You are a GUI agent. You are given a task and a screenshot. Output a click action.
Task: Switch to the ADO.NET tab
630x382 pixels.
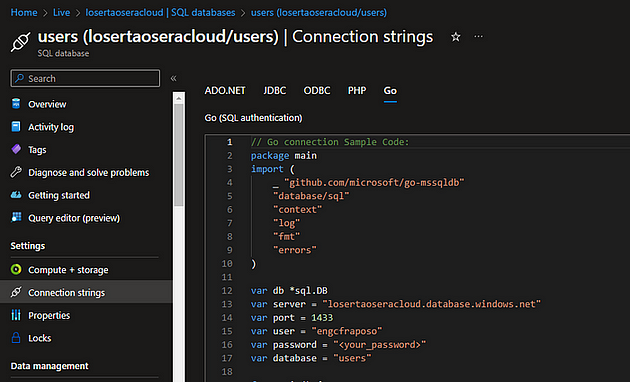(225, 91)
